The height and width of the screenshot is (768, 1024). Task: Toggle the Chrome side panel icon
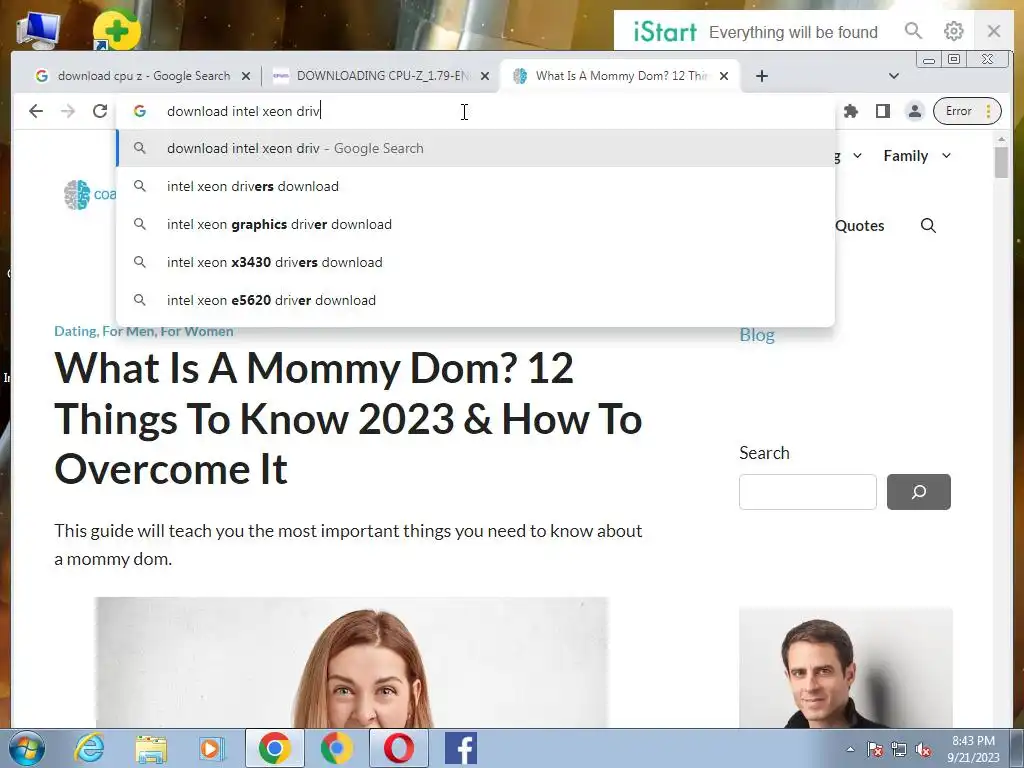pyautogui.click(x=883, y=111)
